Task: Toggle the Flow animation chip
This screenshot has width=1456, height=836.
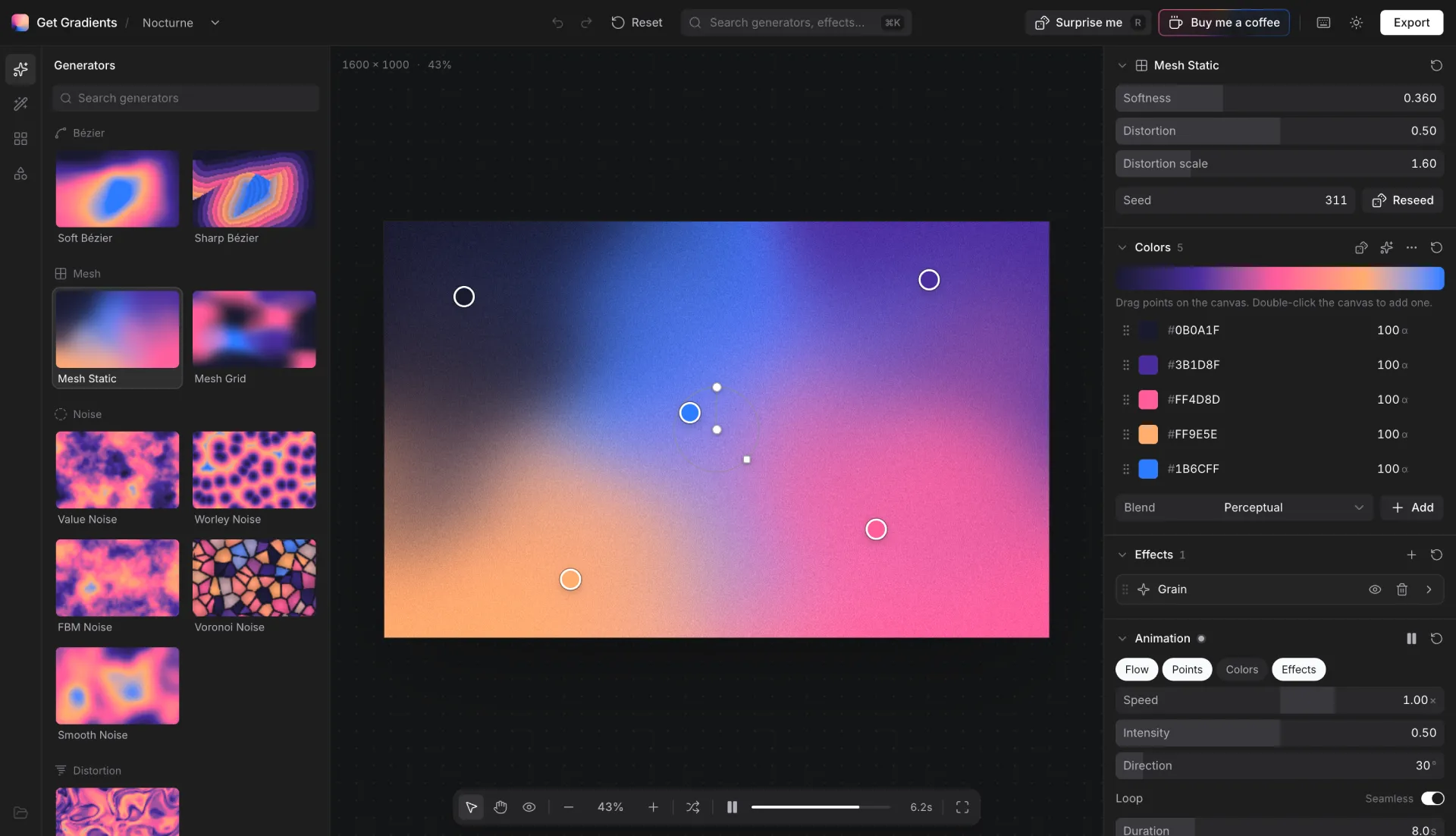Action: pos(1136,670)
